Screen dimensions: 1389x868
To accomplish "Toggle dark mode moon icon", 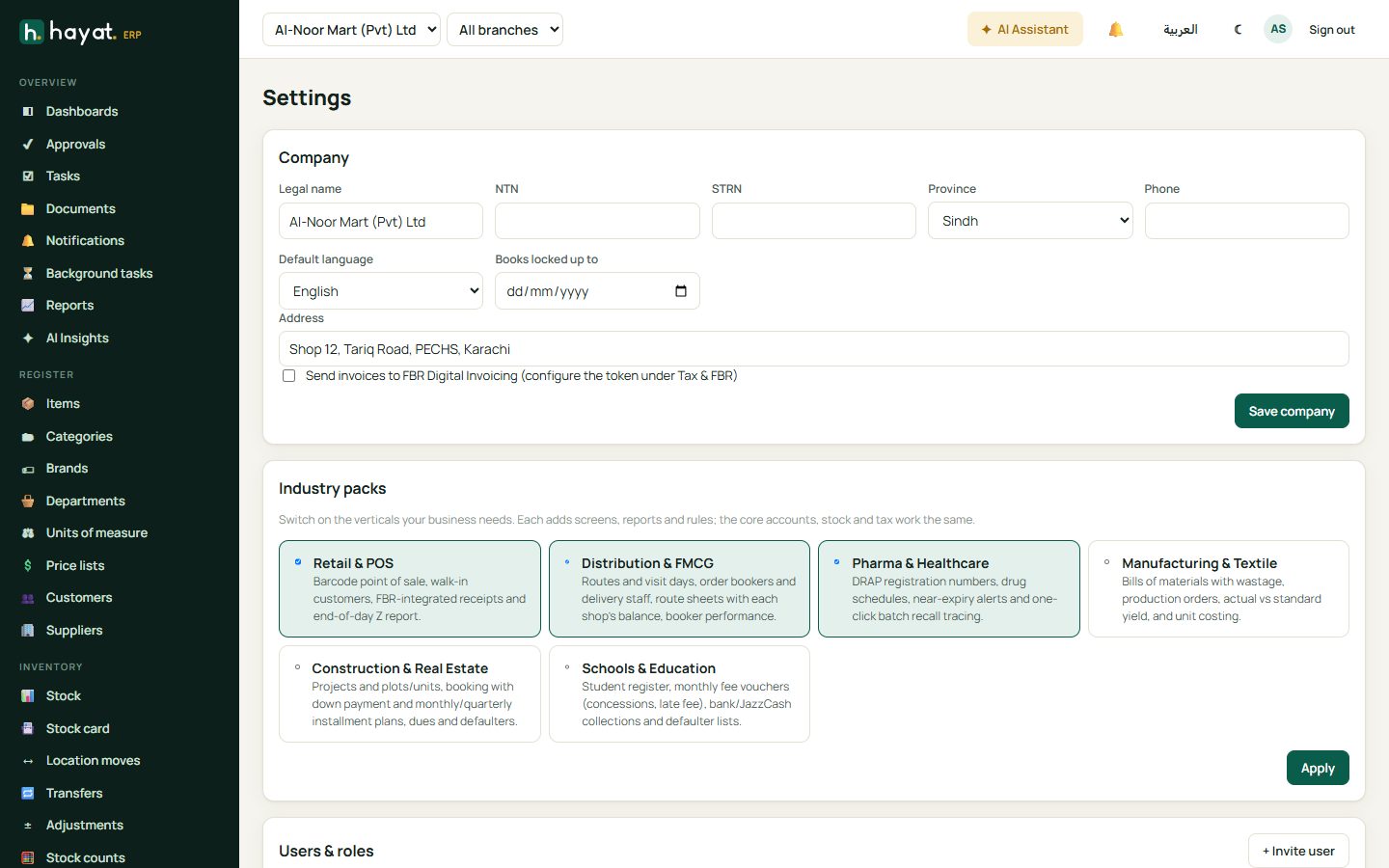I will click(x=1239, y=30).
